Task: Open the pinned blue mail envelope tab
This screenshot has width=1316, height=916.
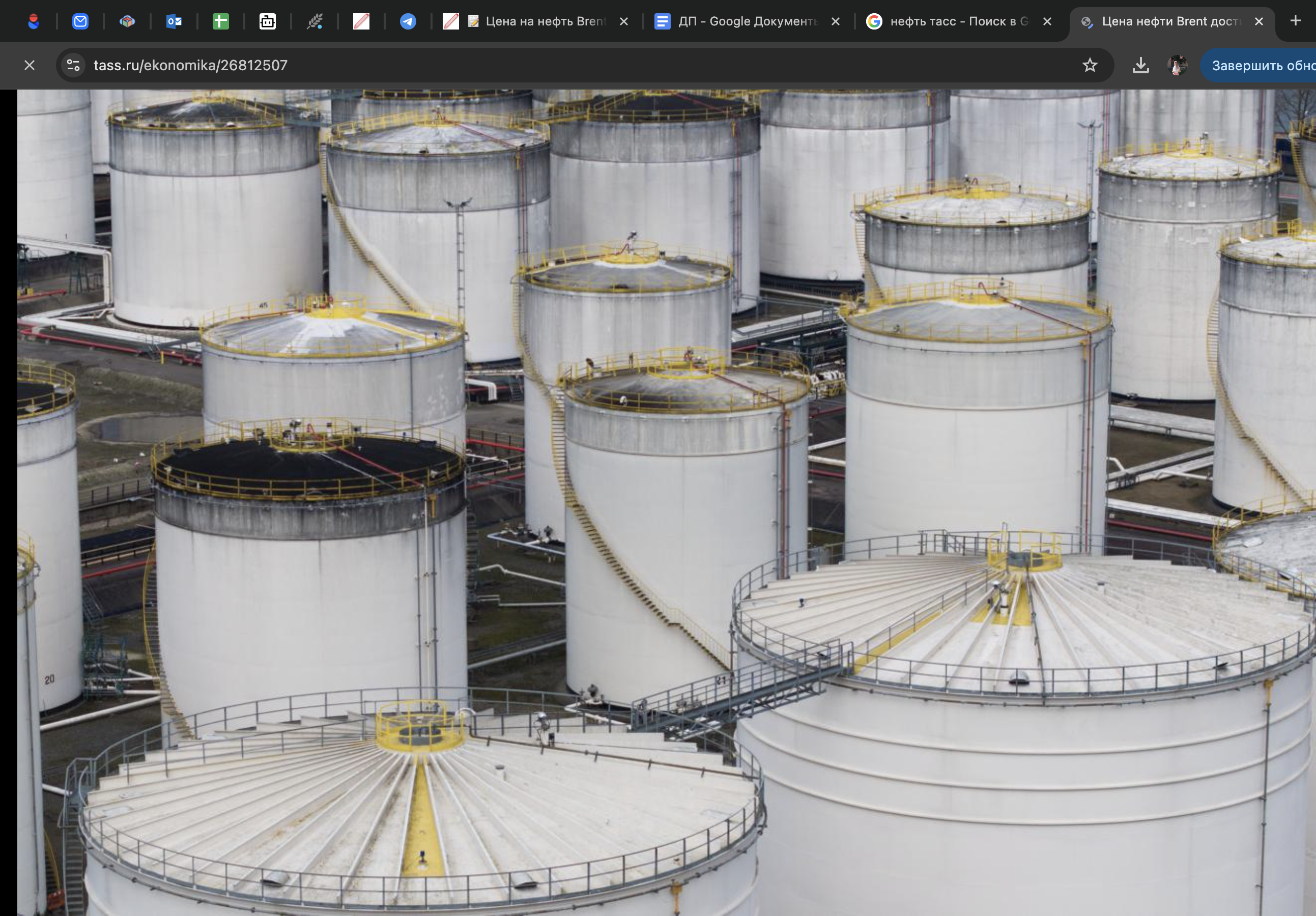Action: coord(80,22)
